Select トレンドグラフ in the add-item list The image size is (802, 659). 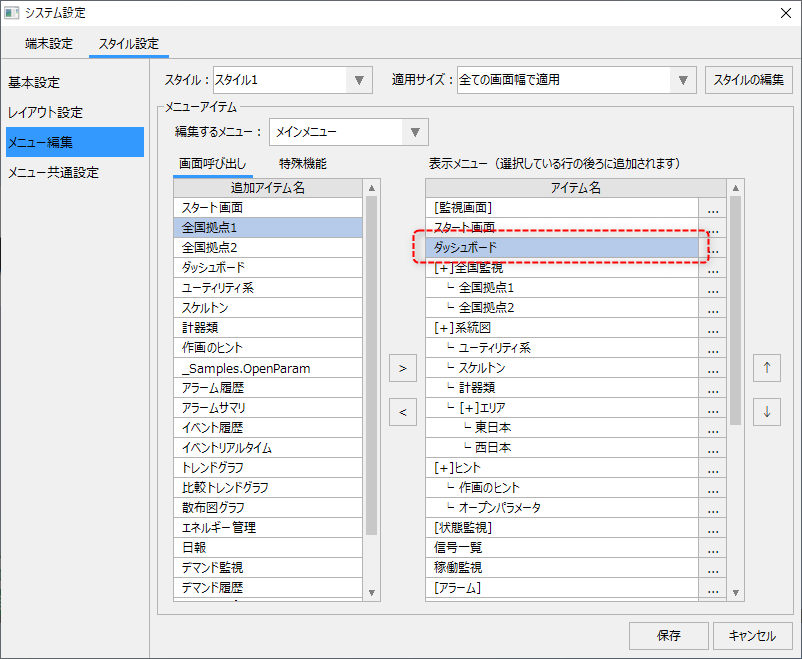(267, 468)
